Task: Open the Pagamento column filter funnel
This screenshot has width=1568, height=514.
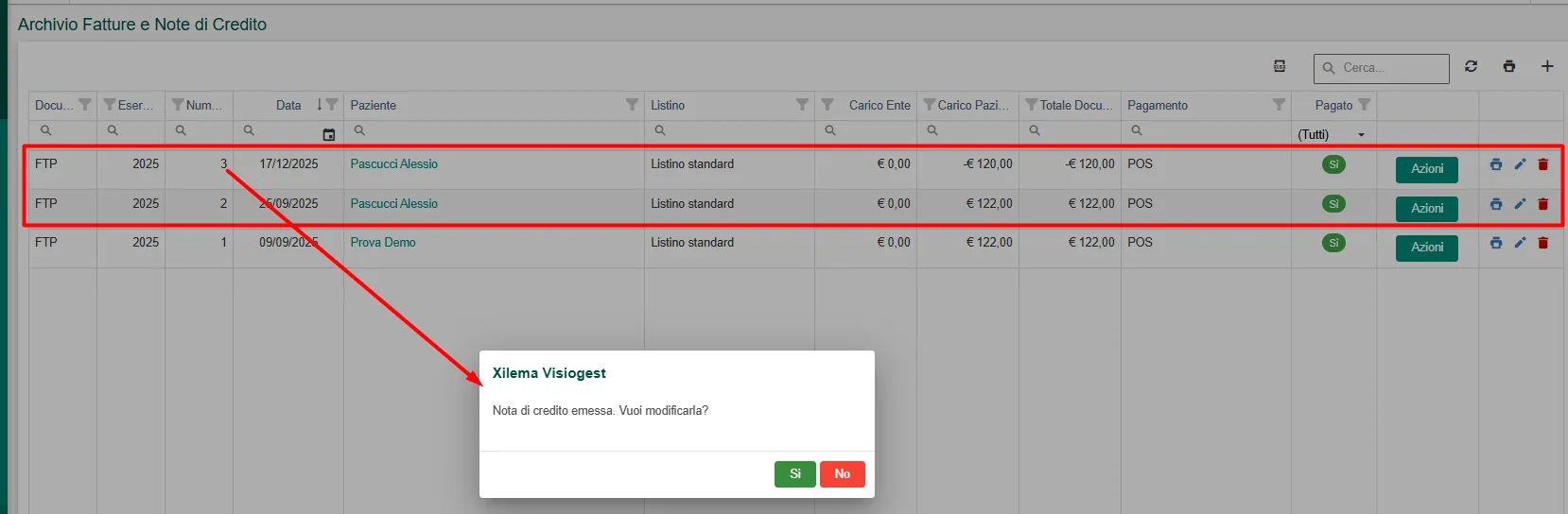Action: [1279, 105]
